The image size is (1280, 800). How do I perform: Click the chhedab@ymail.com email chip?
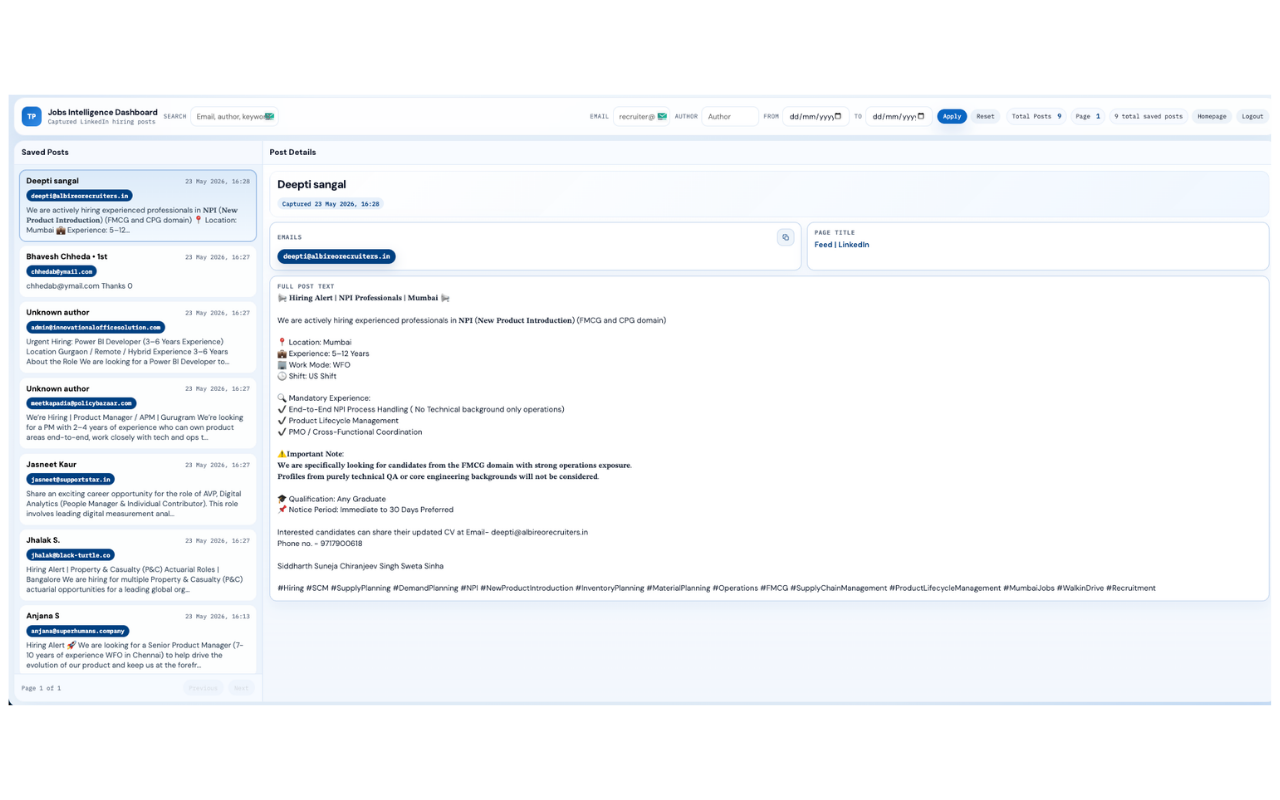point(62,271)
